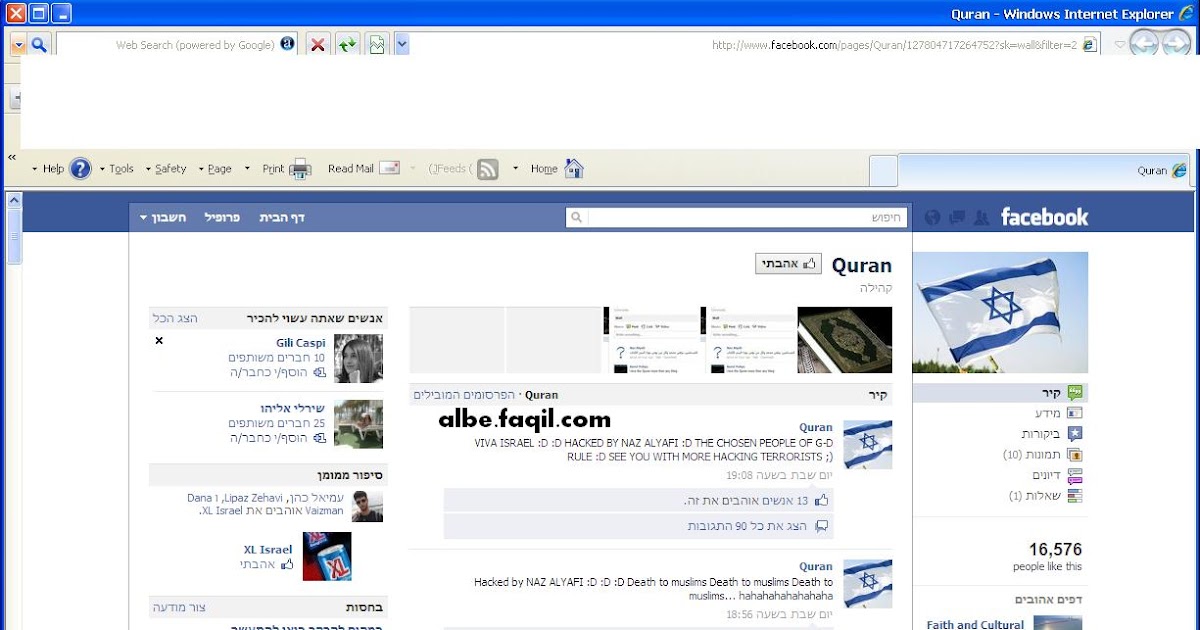This screenshot has height=630, width=1200.
Task: Expand the Help dropdown arrow
Action: click(x=36, y=169)
